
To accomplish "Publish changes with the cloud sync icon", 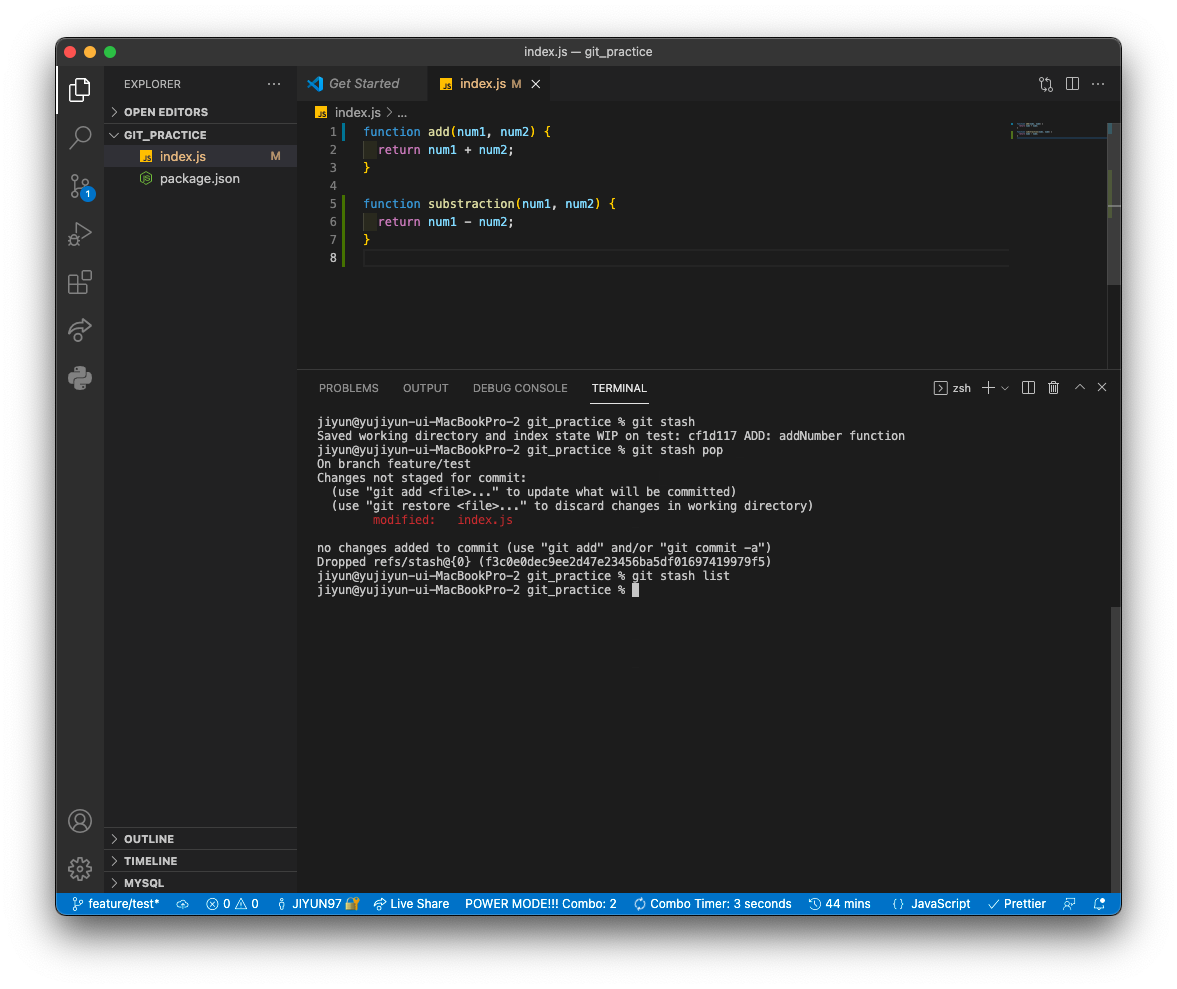I will click(x=182, y=904).
